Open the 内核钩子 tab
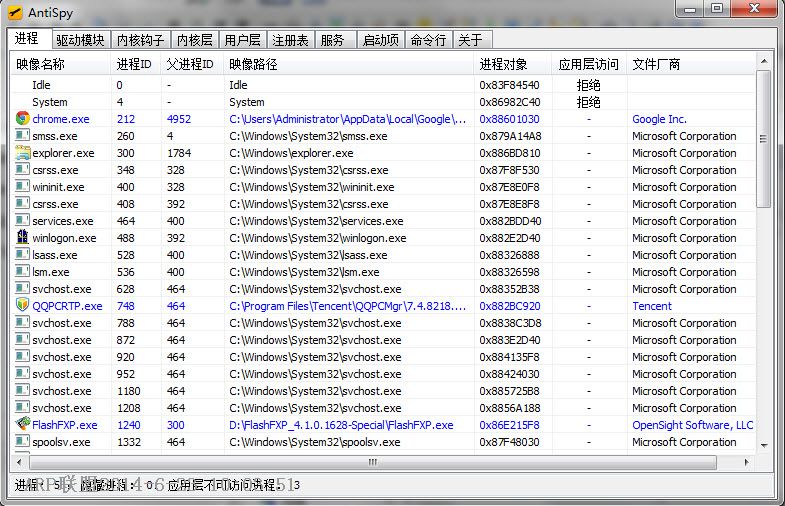Viewport: 785px width, 506px height. tap(140, 40)
